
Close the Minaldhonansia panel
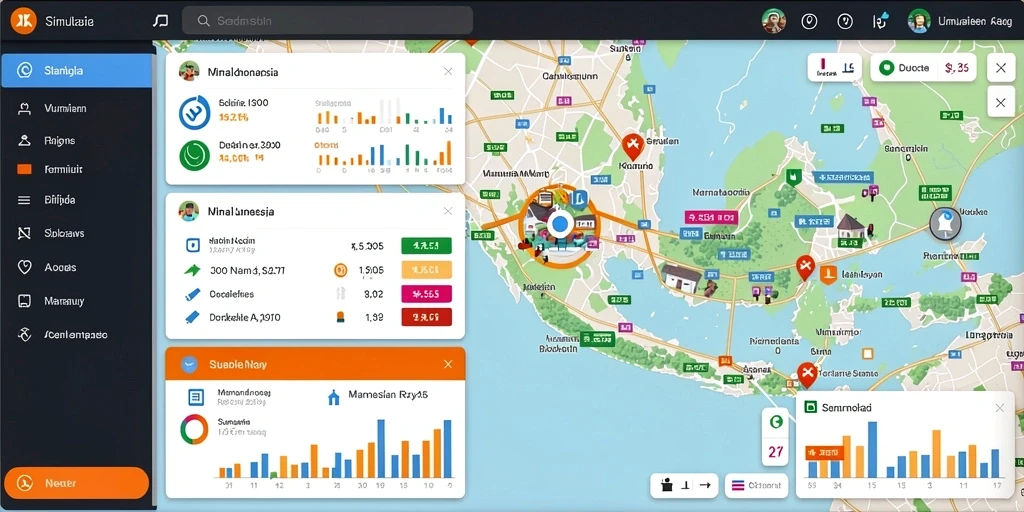tap(448, 72)
